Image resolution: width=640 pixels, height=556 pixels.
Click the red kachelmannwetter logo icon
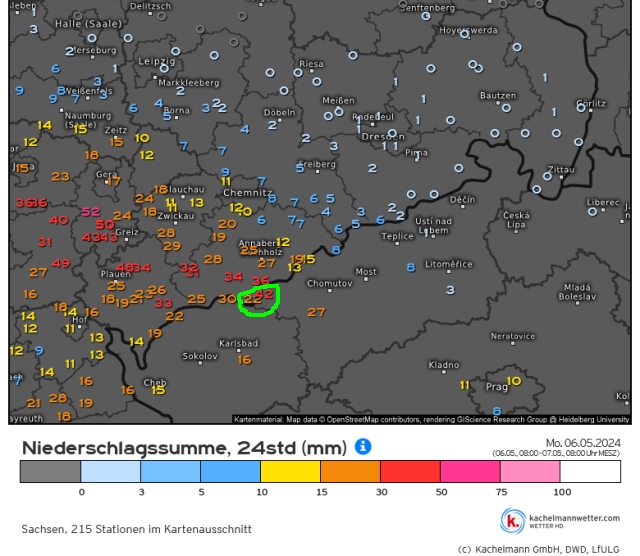pyautogui.click(x=513, y=521)
